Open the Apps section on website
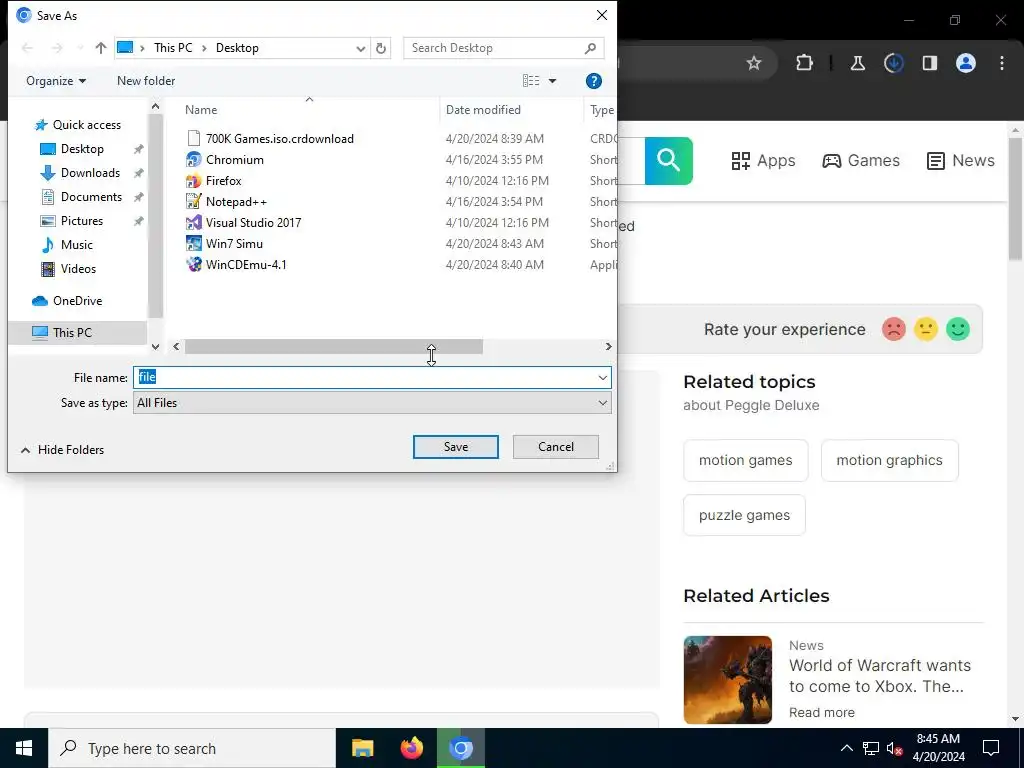Screen dimensions: 1024x768 (x=763, y=161)
